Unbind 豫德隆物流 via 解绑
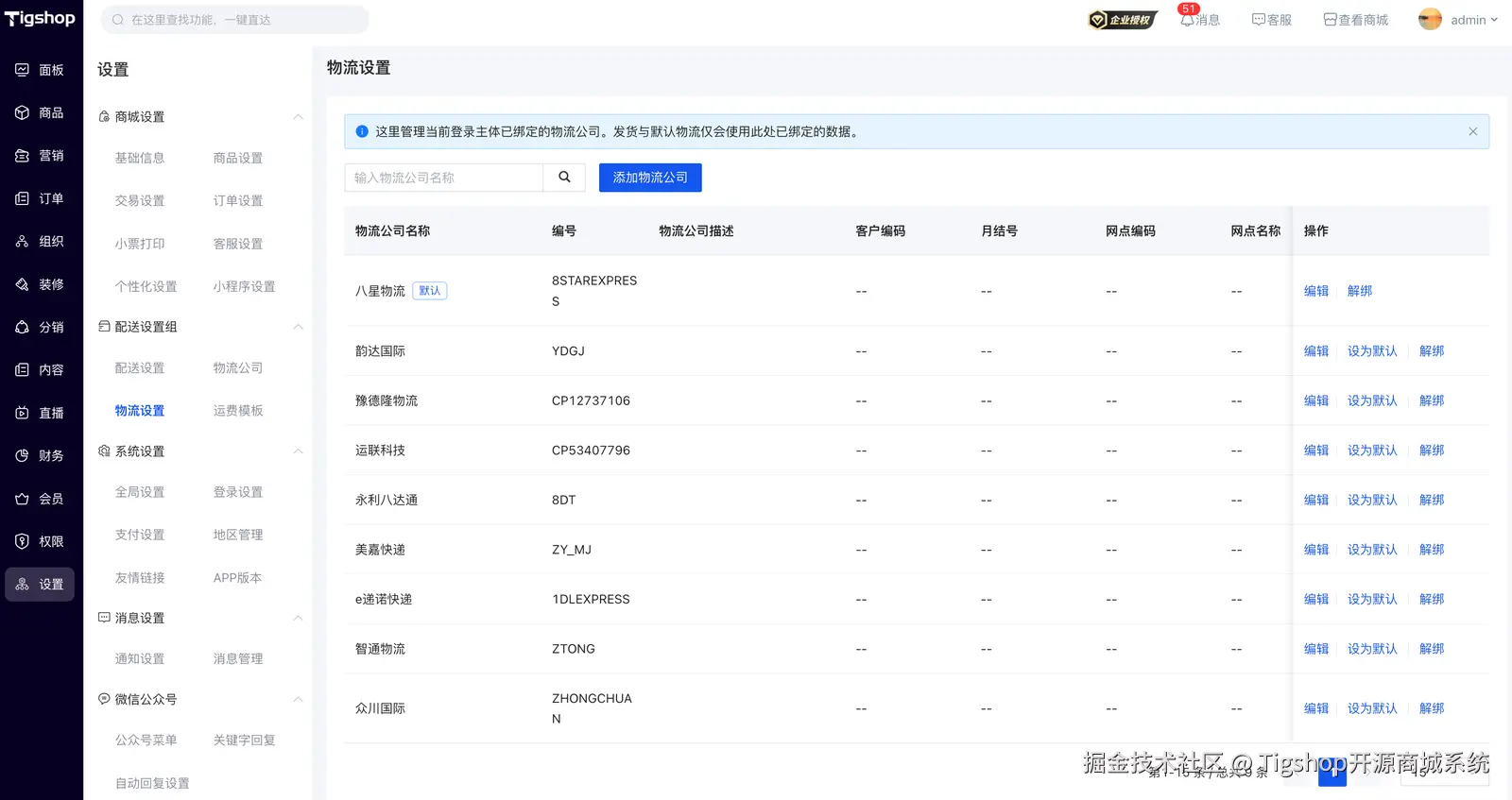1512x800 pixels. pos(1432,400)
